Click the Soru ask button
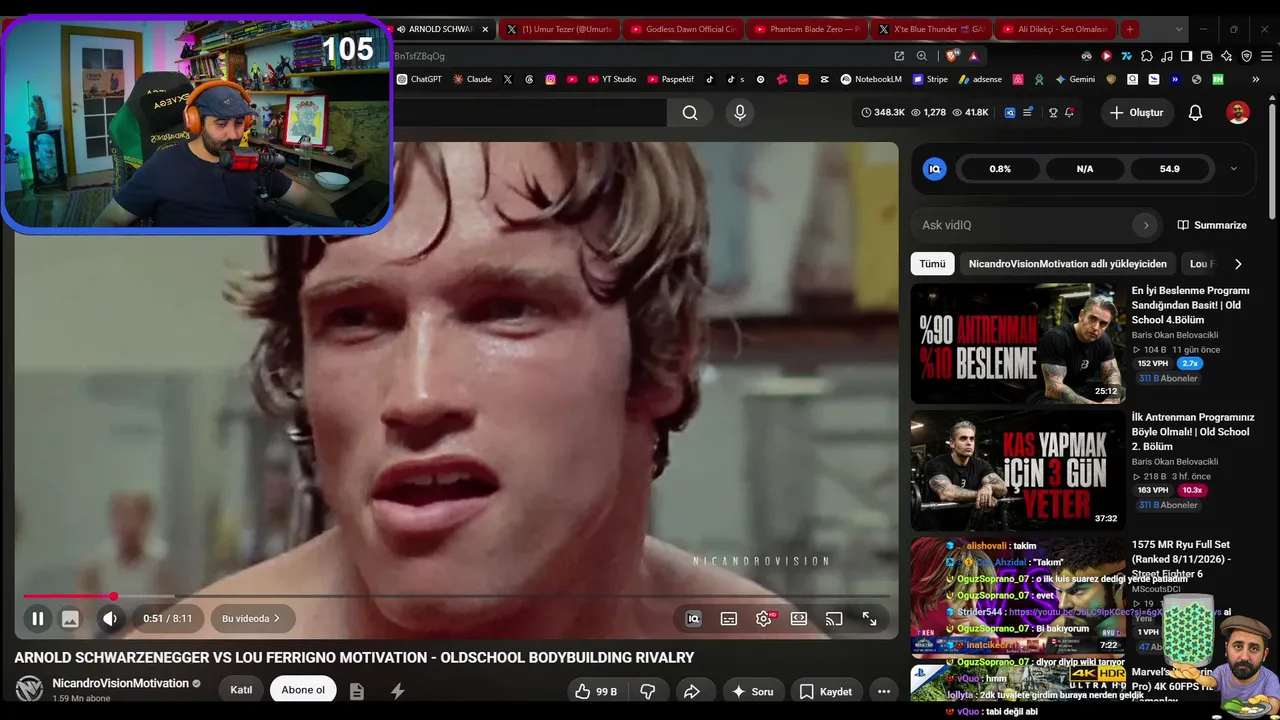 tap(752, 691)
